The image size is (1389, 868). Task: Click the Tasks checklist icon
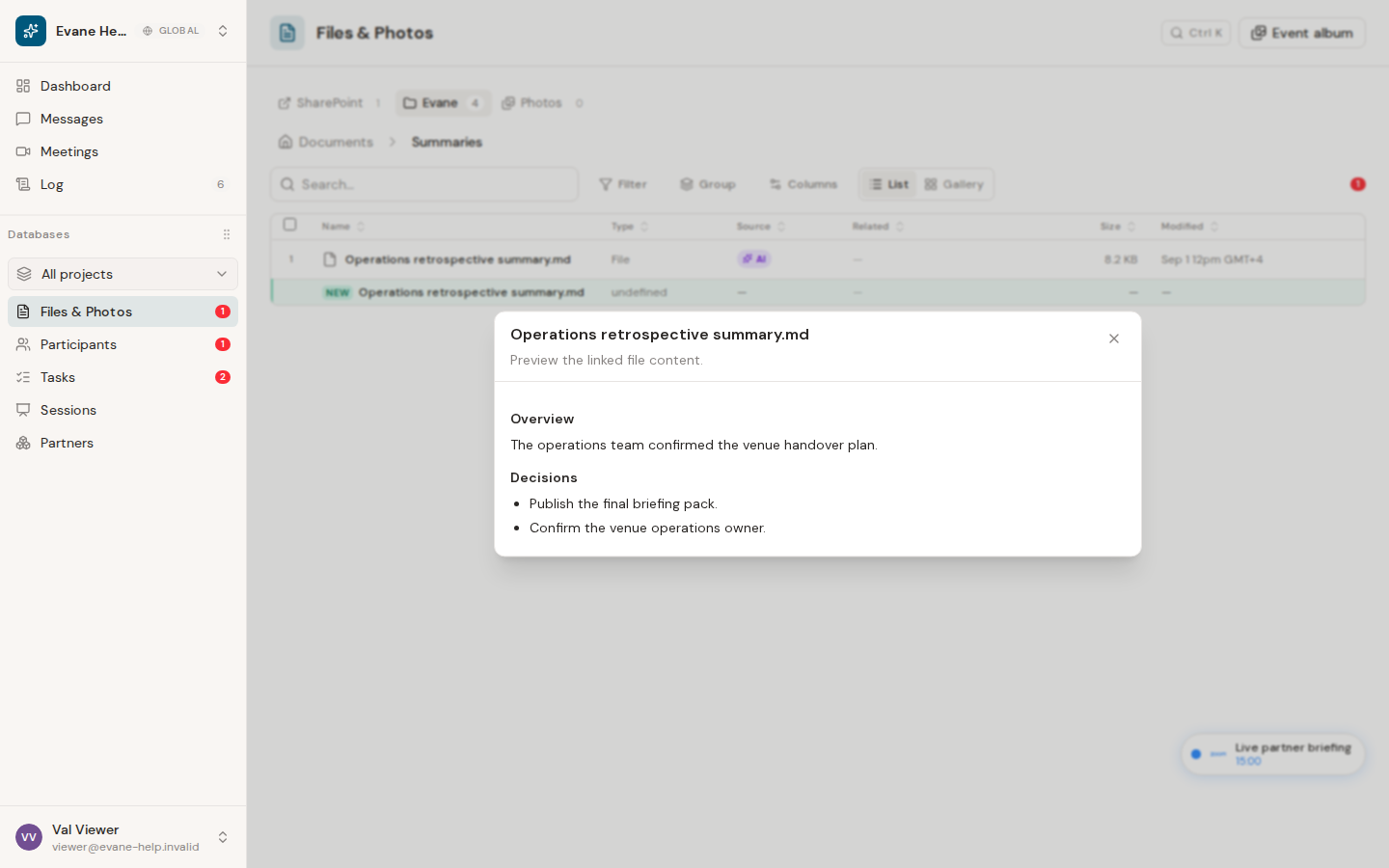23,377
